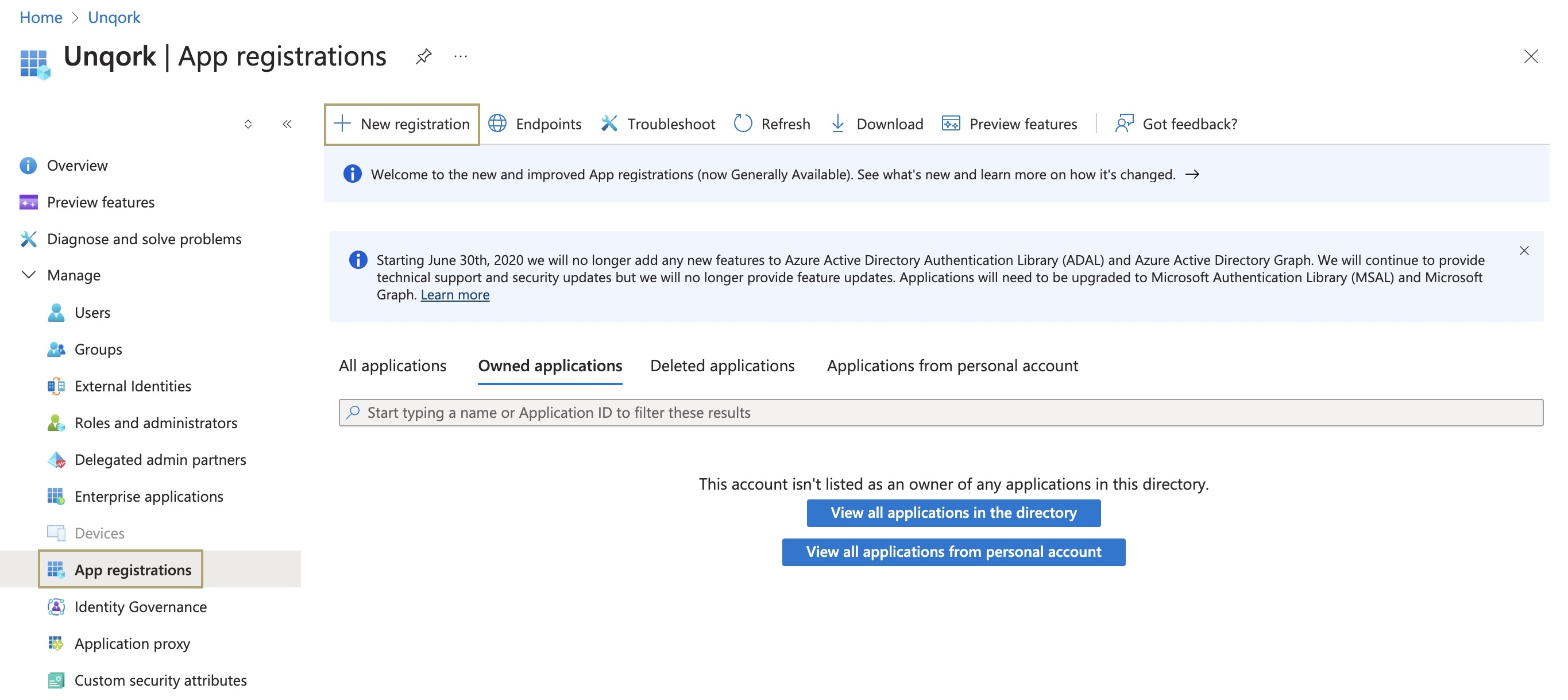Click the Endpoints label in the toolbar

click(x=549, y=124)
